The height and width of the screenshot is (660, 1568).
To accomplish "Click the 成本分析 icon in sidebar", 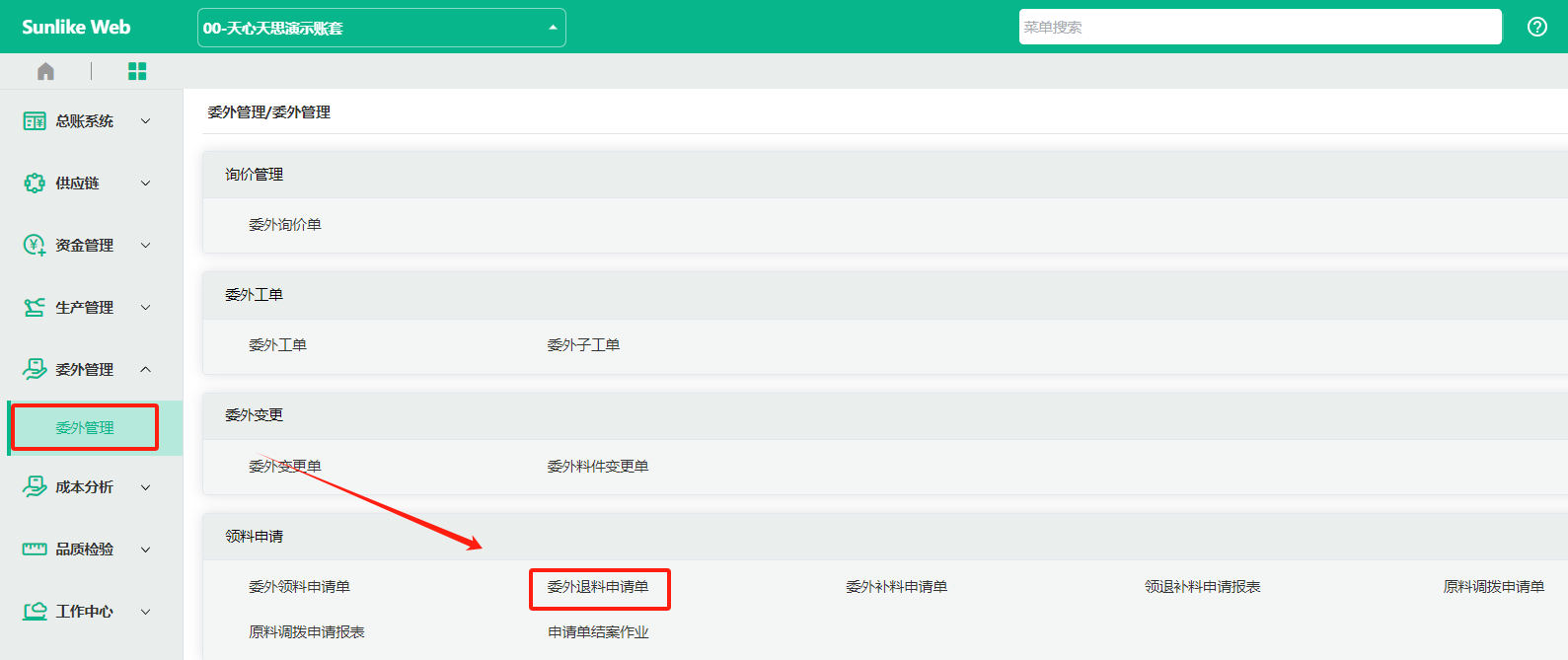I will click(x=35, y=487).
